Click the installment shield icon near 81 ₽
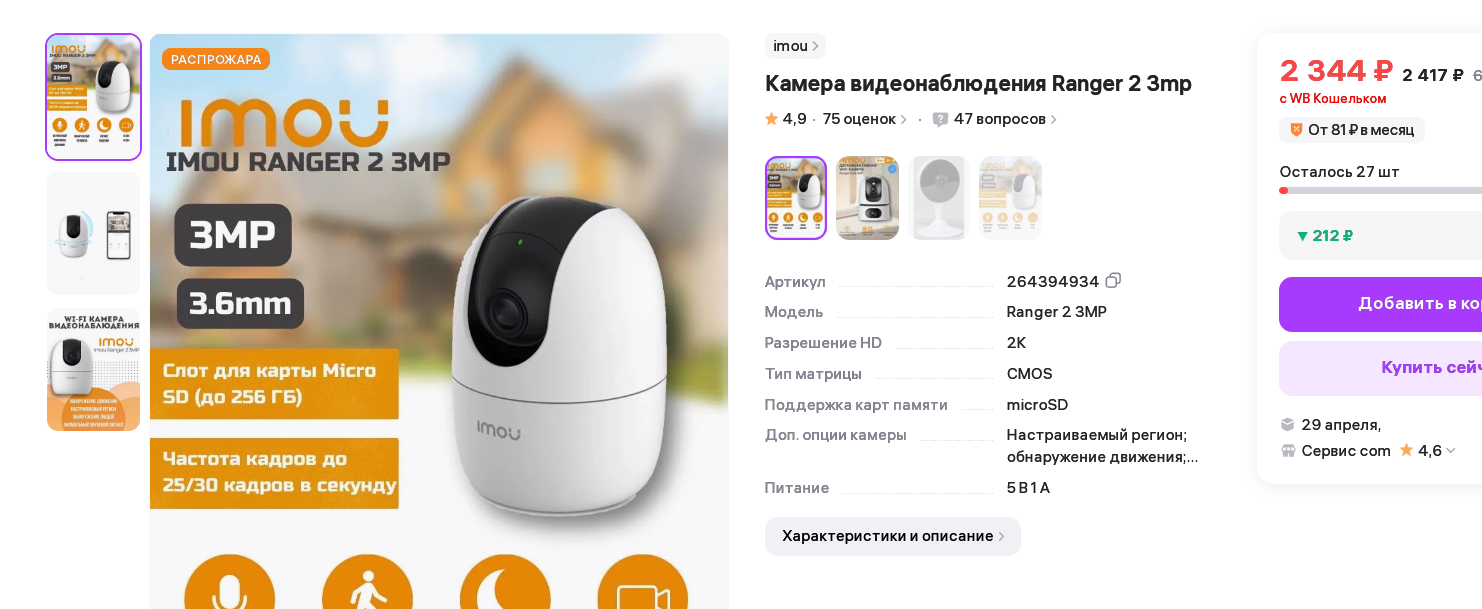The height and width of the screenshot is (609, 1482). pos(1296,130)
